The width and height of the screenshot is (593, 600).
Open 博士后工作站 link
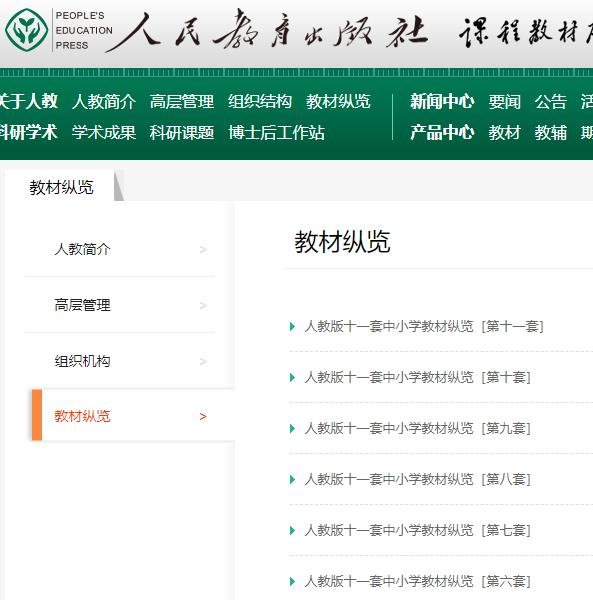click(276, 132)
